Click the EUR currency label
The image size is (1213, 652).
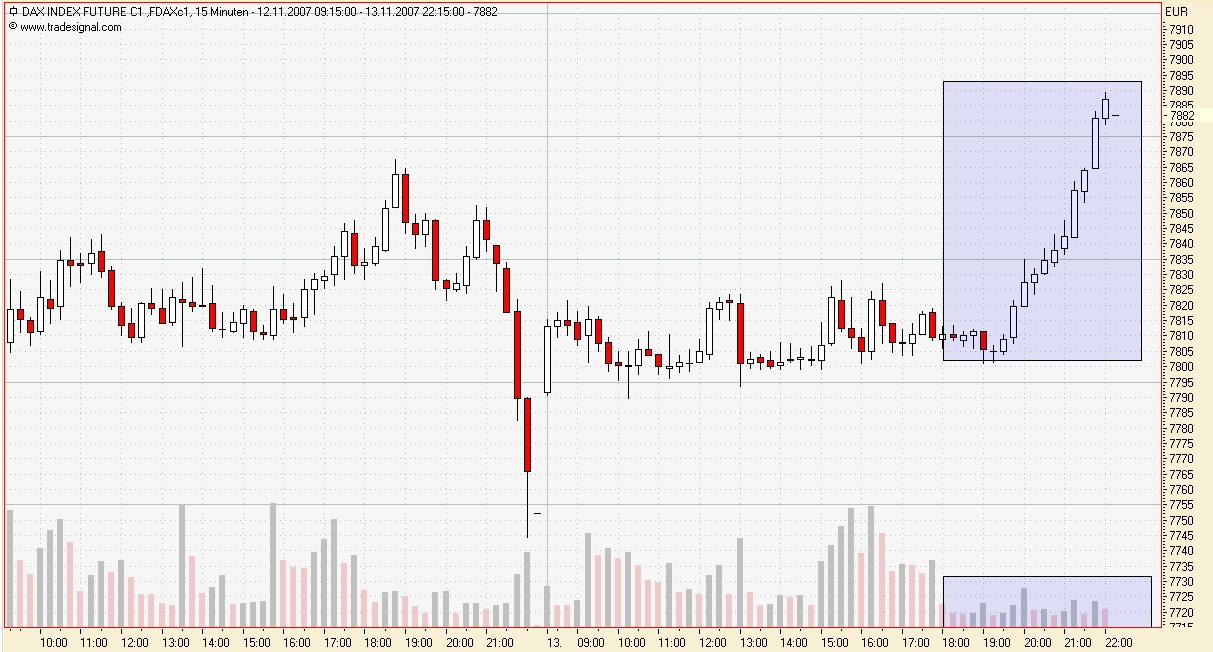pos(1177,11)
